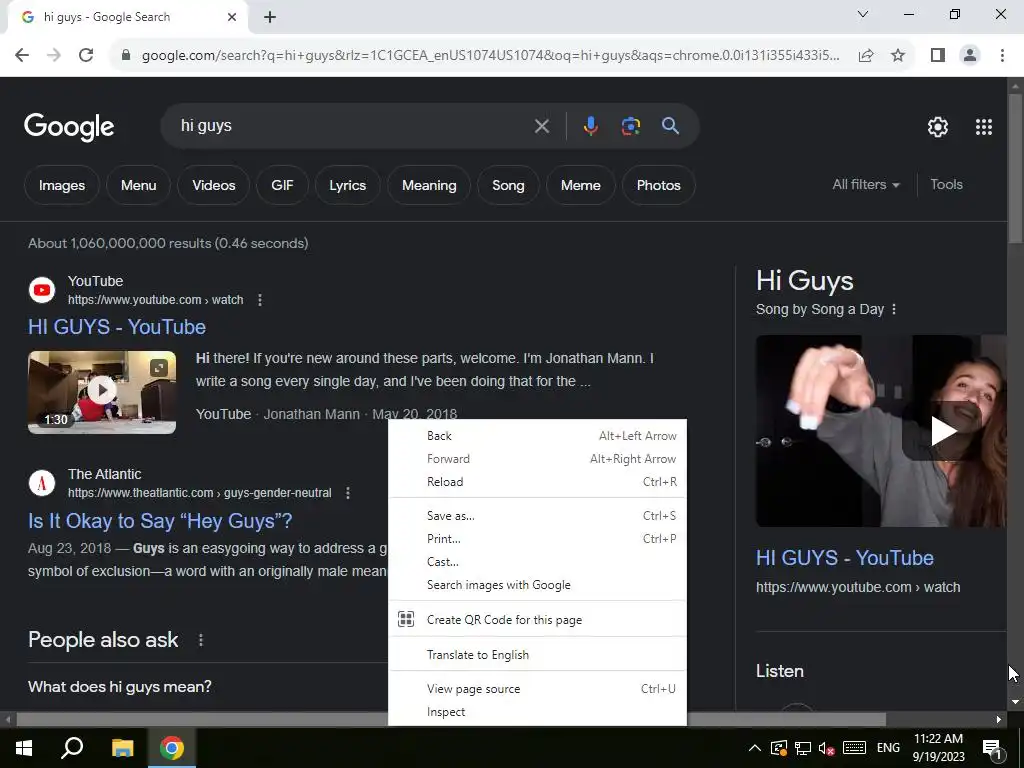Open Google quick settings gear
This screenshot has width=1024, height=768.
coord(938,127)
